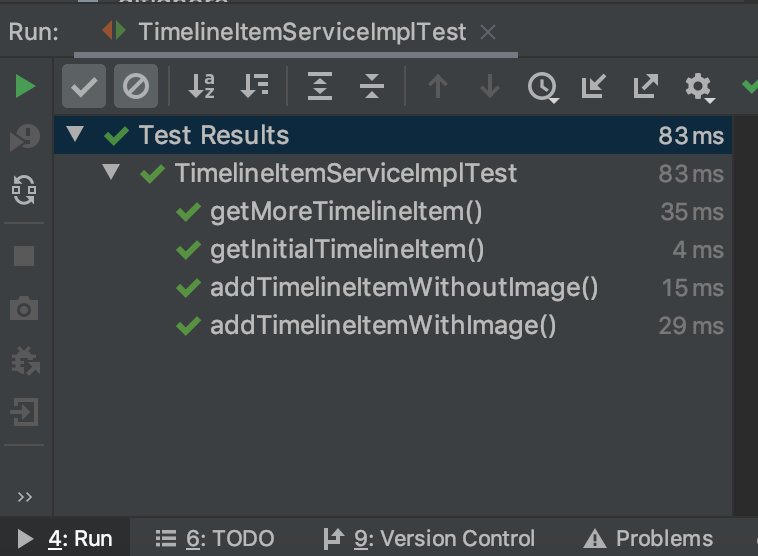Open test runner settings gear

point(699,88)
